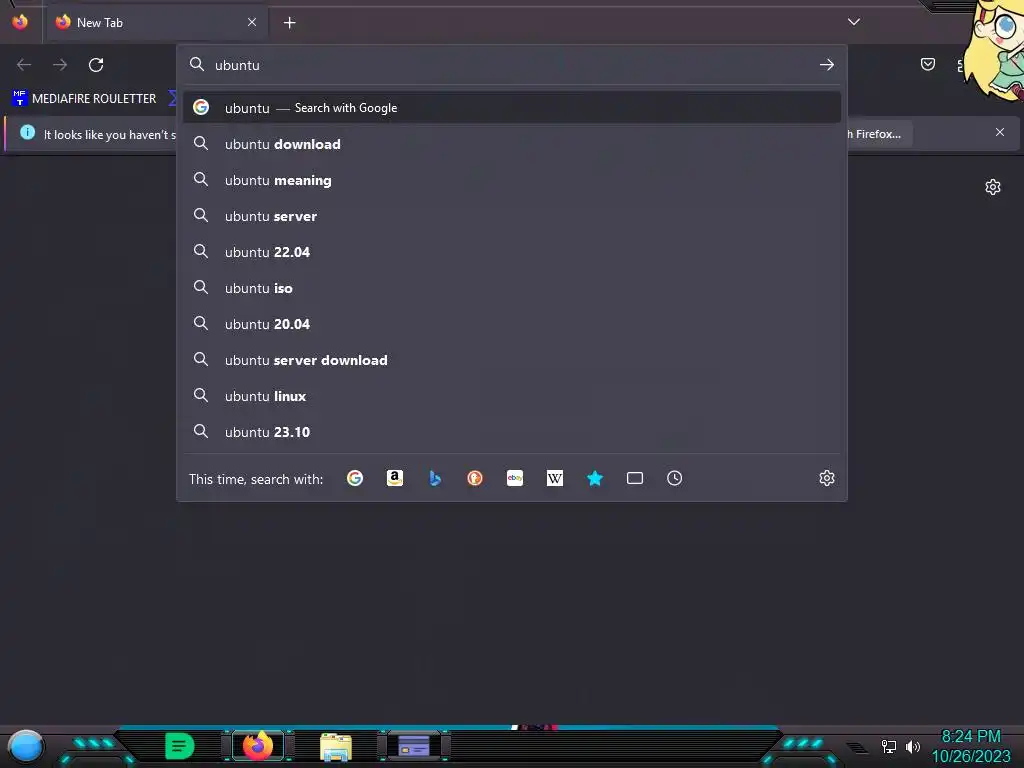
Task: Open the Firefox View button
Action: click(20, 22)
